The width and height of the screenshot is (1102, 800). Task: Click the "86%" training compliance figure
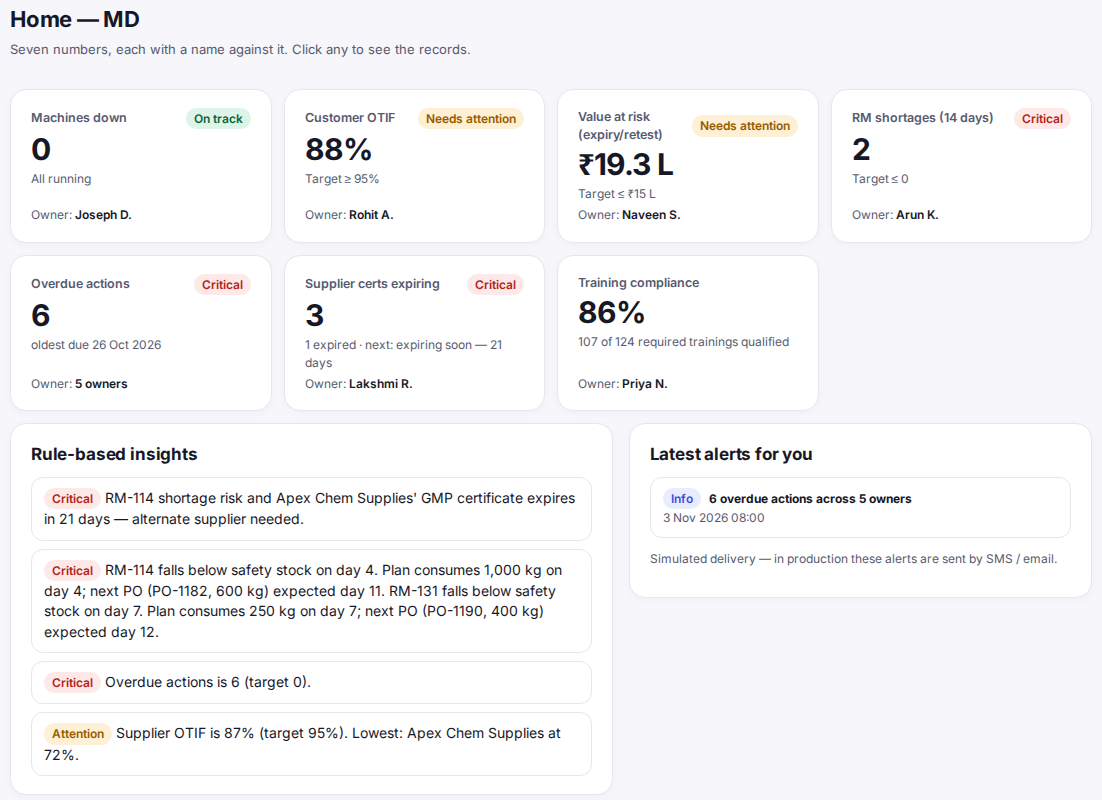[x=611, y=313]
